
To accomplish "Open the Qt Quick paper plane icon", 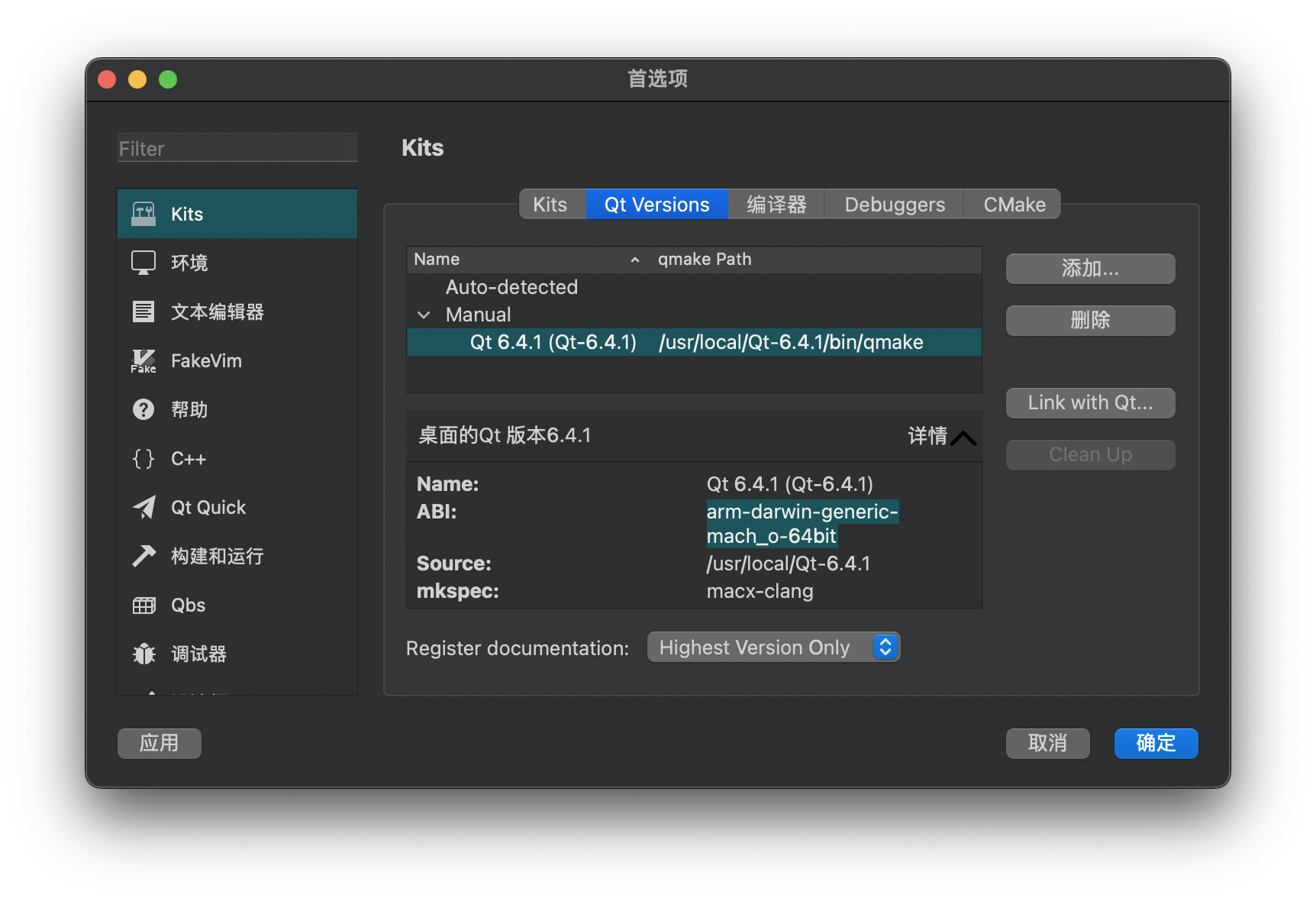I will (144, 507).
